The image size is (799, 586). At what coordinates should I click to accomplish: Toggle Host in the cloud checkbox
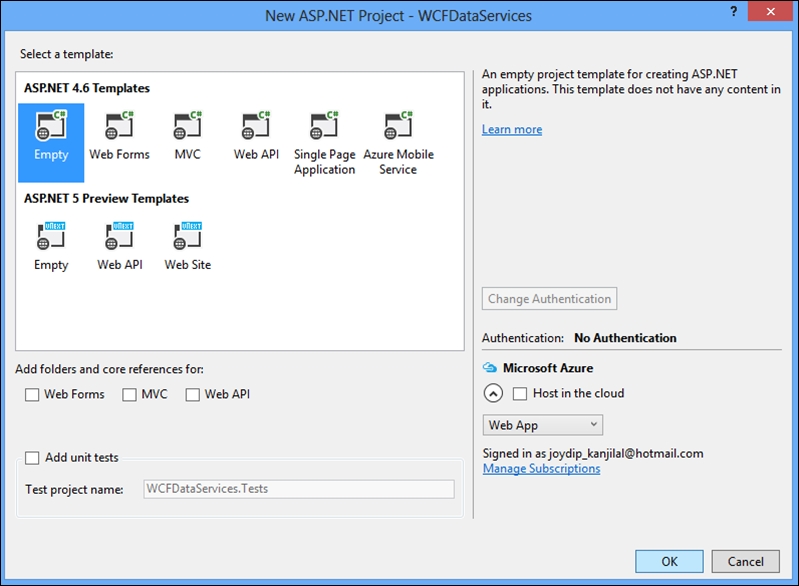[x=520, y=393]
